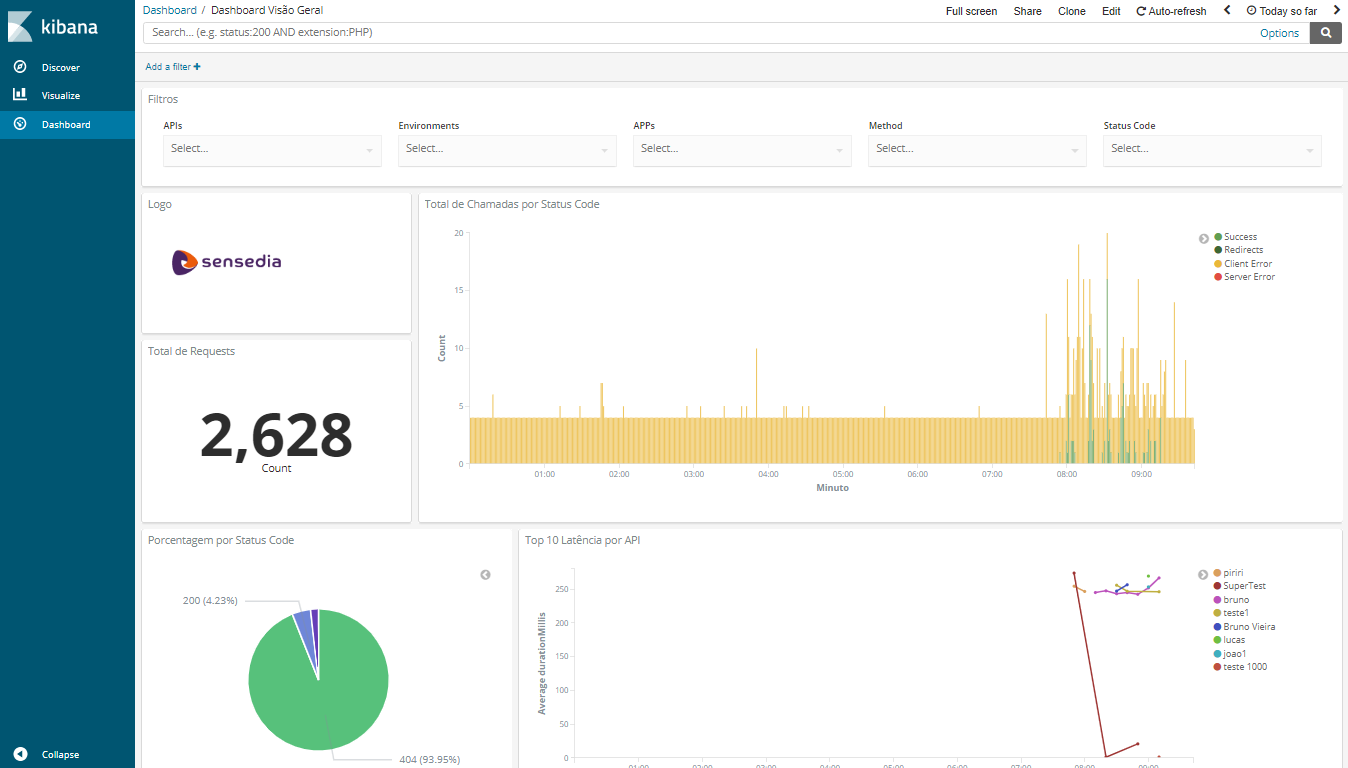
Task: Click inside the search query field
Action: click(x=600, y=32)
